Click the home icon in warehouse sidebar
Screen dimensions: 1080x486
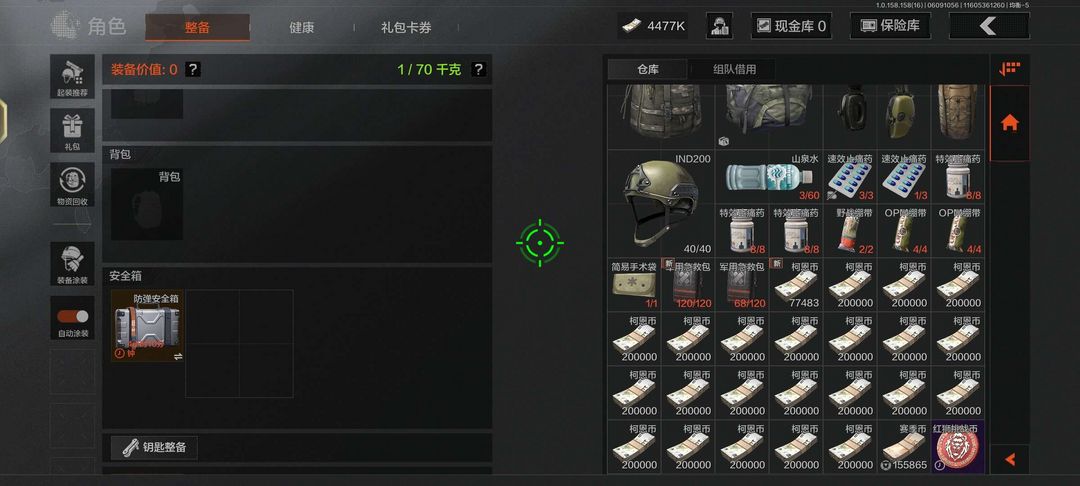pyautogui.click(x=1010, y=123)
